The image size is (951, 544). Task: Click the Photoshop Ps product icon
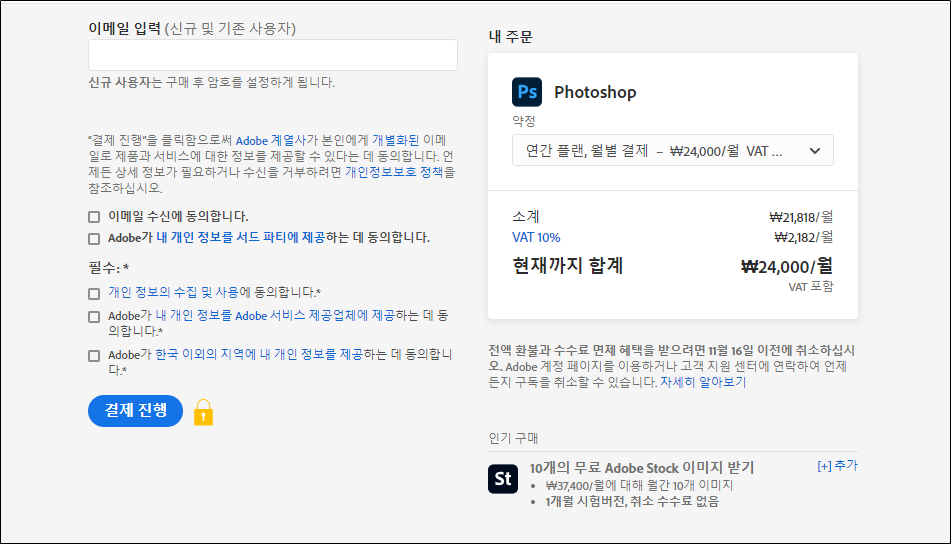526,92
